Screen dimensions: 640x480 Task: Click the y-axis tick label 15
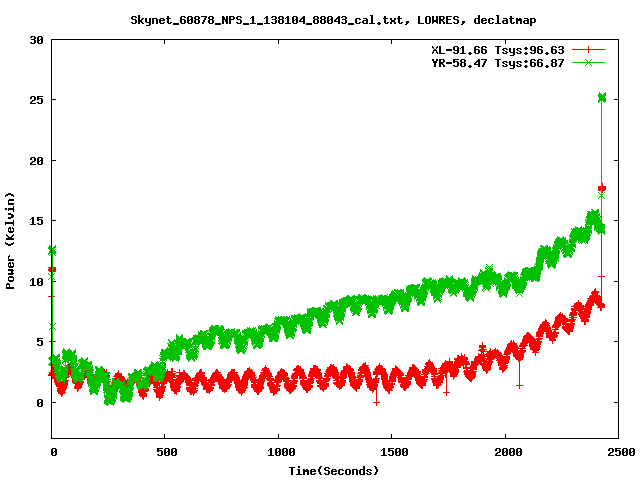click(x=37, y=221)
